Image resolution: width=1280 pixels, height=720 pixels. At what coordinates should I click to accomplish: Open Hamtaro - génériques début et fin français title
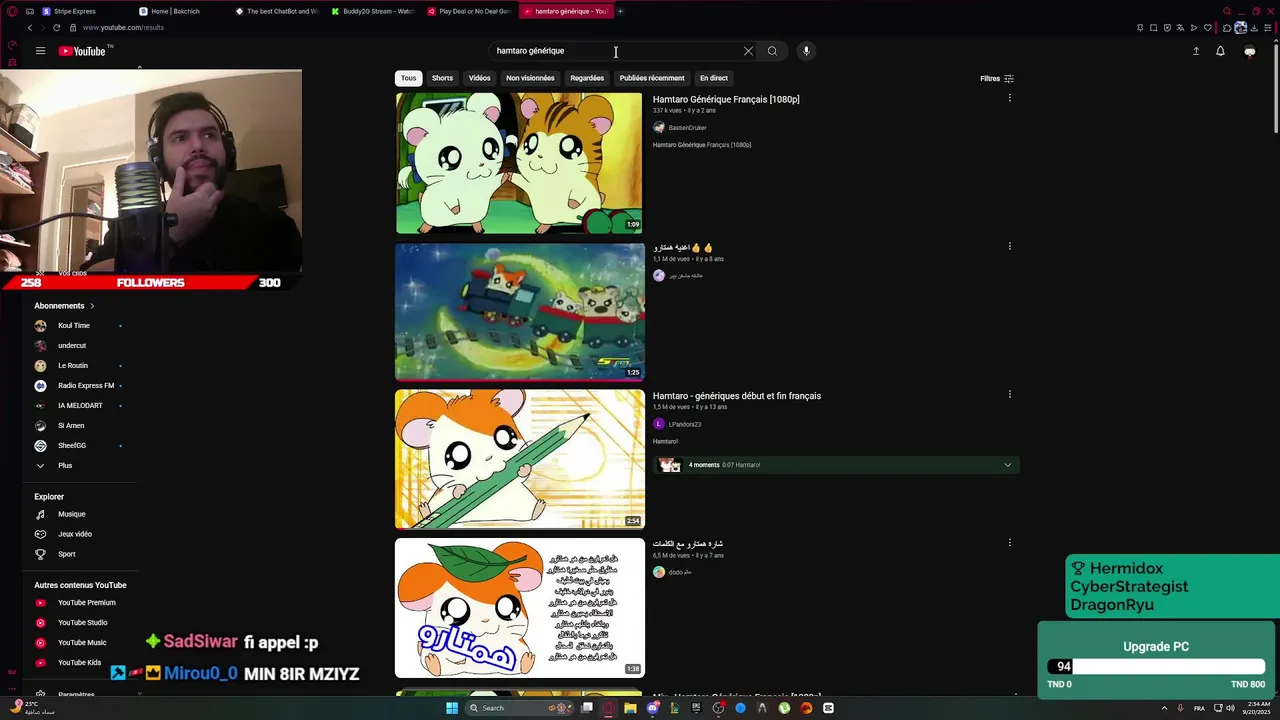pos(737,396)
